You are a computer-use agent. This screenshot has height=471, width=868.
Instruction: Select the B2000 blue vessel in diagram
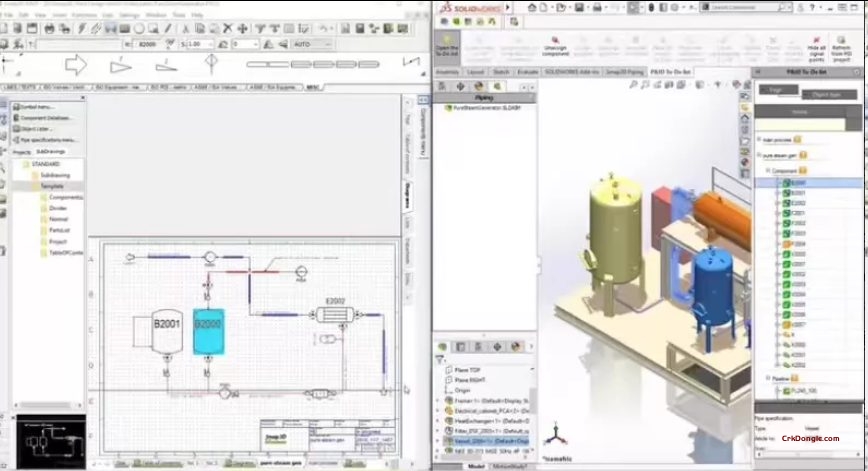click(208, 332)
